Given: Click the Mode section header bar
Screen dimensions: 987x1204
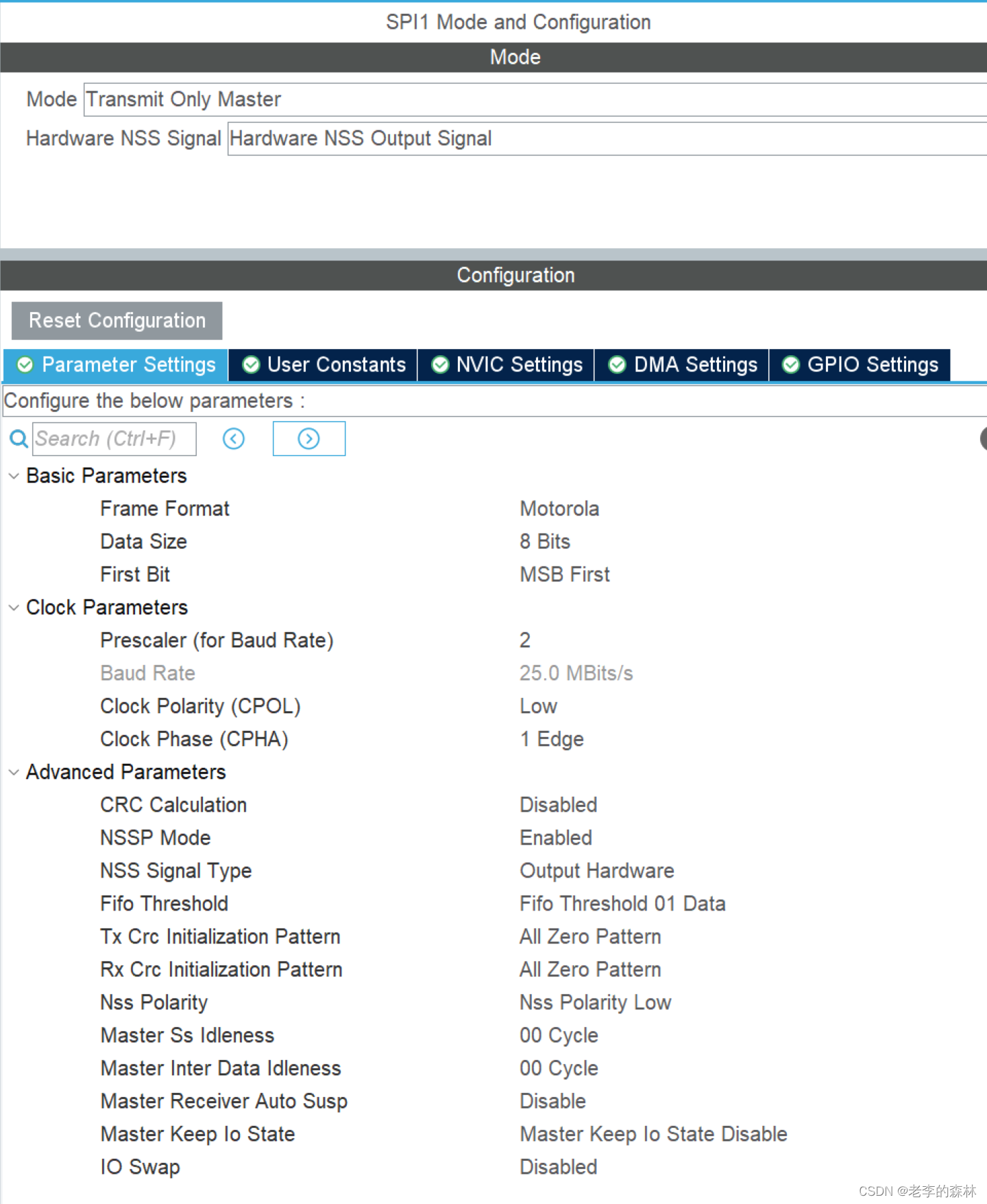Looking at the screenshot, I should click(493, 58).
